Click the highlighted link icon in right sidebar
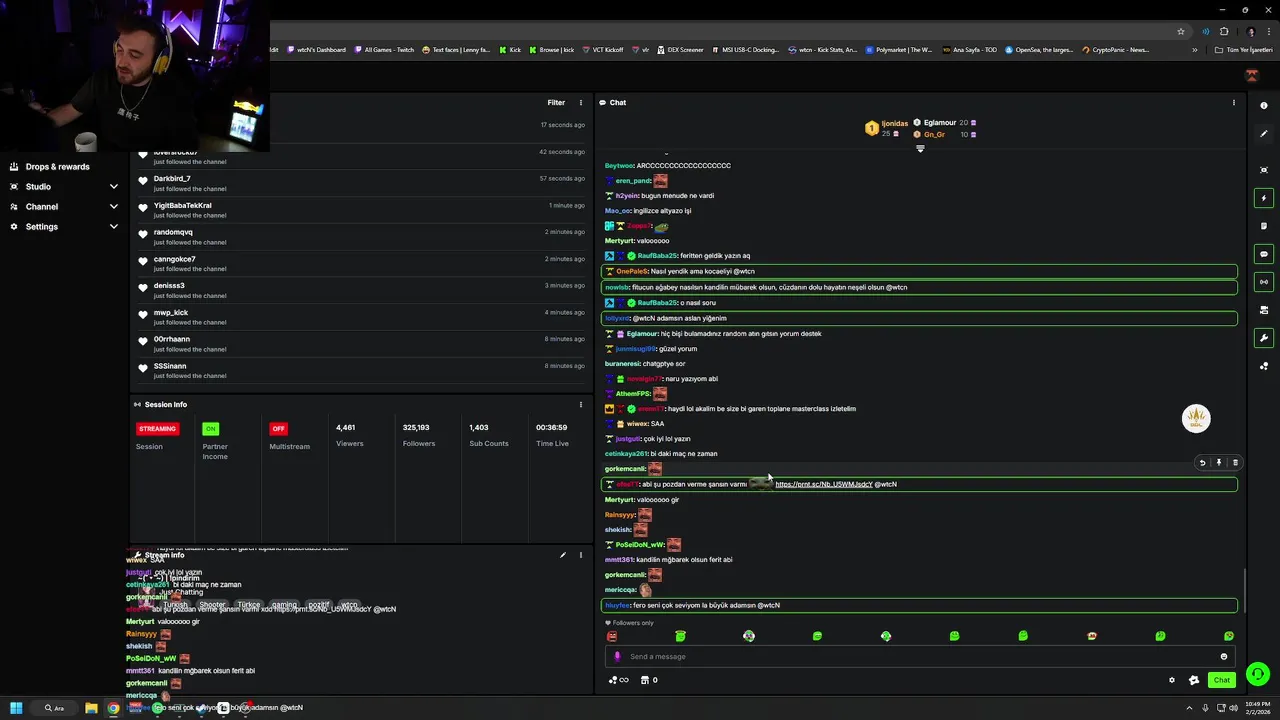This screenshot has height=720, width=1280. (1264, 282)
